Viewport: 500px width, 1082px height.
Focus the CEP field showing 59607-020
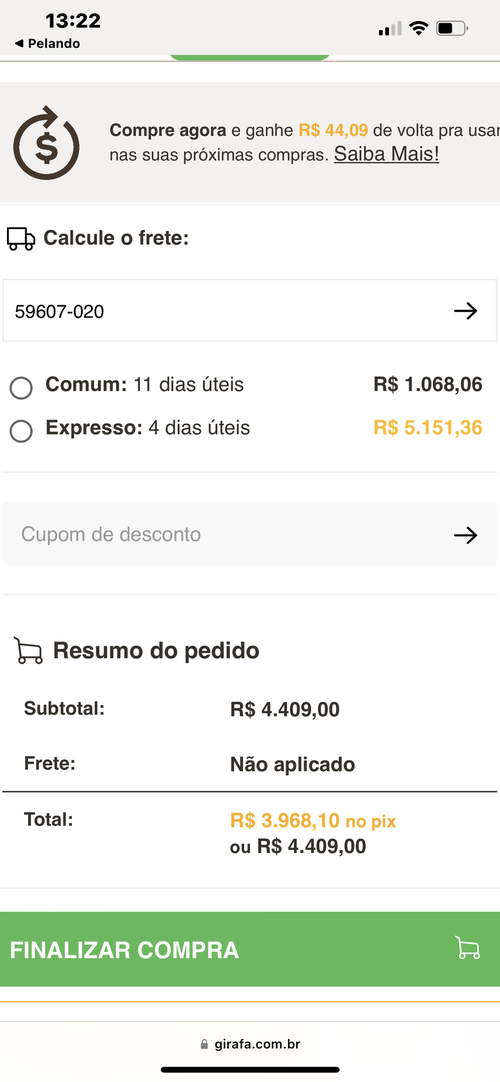coord(250,311)
